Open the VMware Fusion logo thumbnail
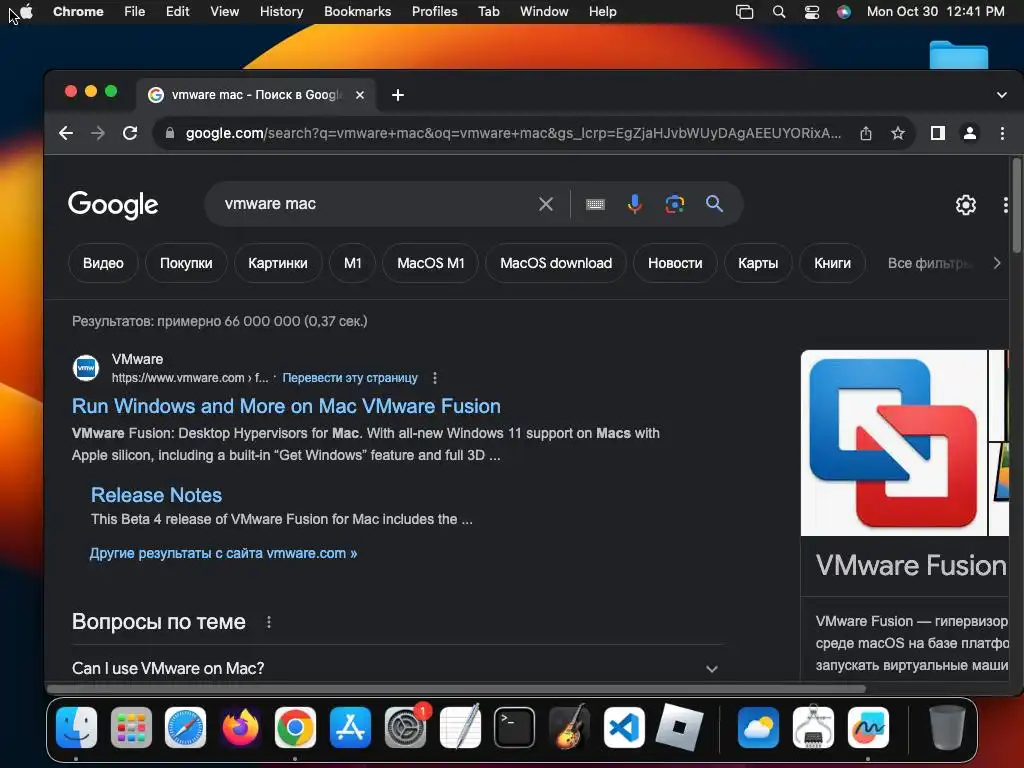The height and width of the screenshot is (768, 1024). pos(893,443)
